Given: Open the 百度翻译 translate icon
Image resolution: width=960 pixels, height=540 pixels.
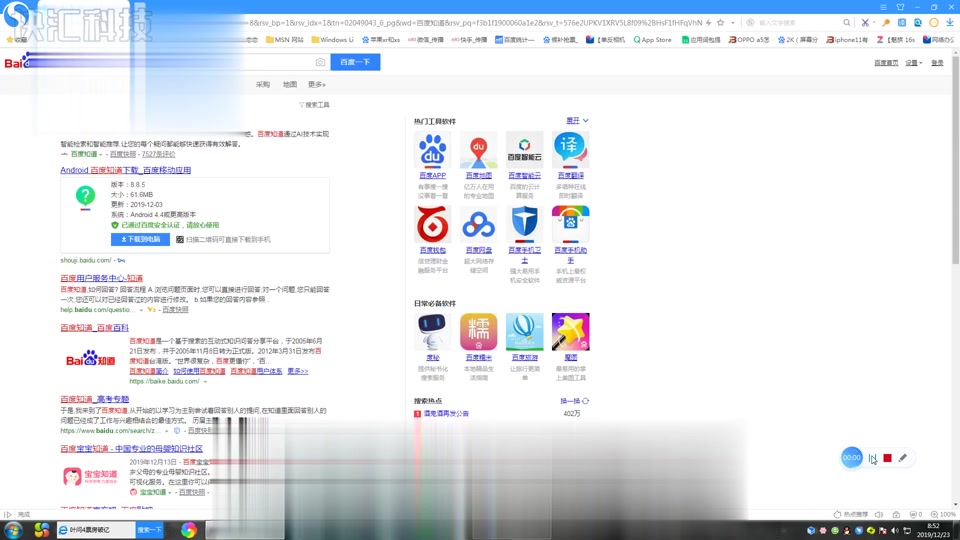Looking at the screenshot, I should click(571, 150).
